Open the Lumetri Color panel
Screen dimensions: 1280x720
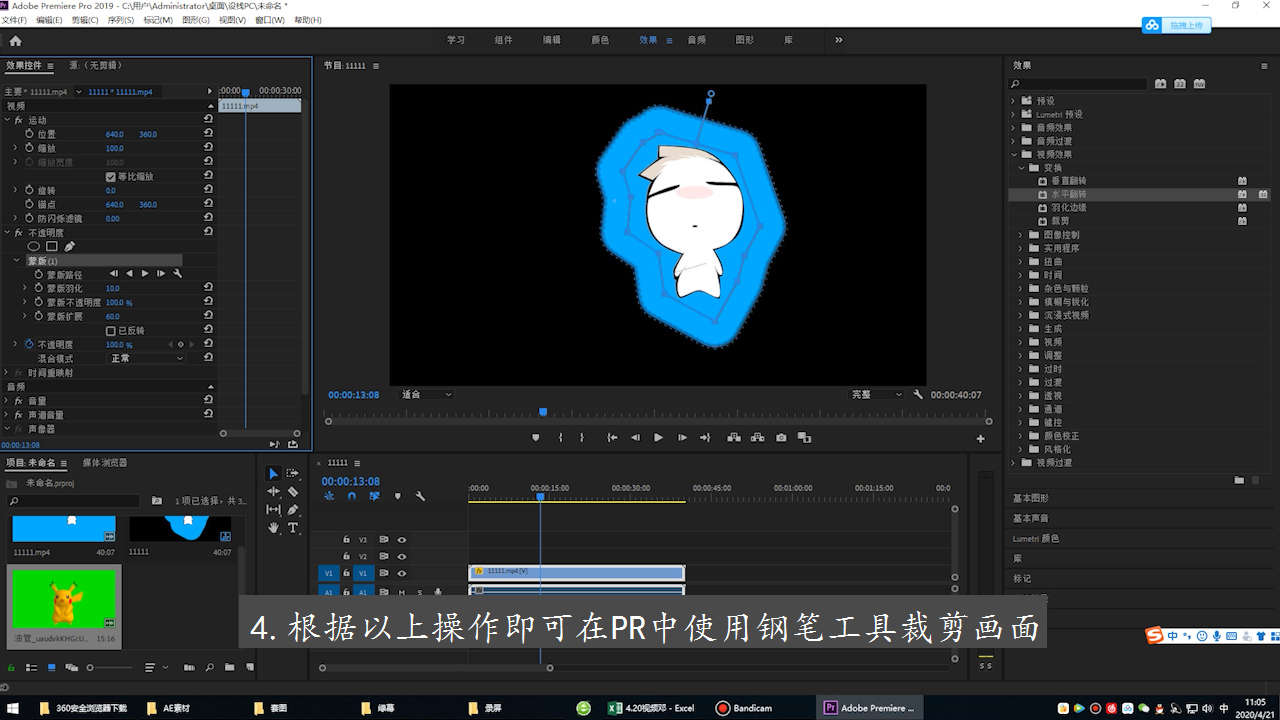pos(1036,538)
